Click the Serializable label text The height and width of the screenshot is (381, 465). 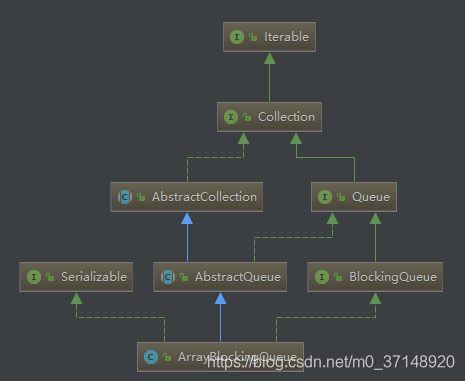(94, 277)
